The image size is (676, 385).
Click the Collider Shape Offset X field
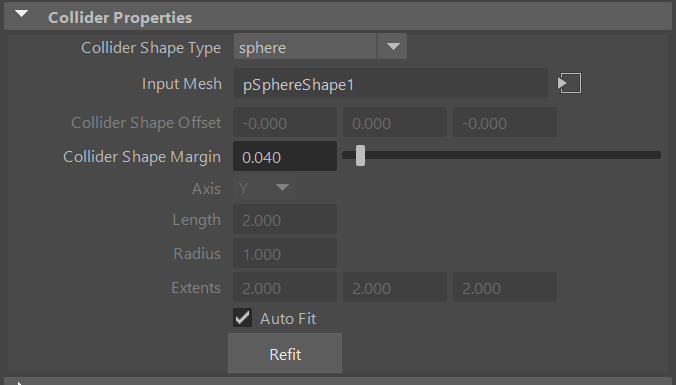[x=285, y=122]
